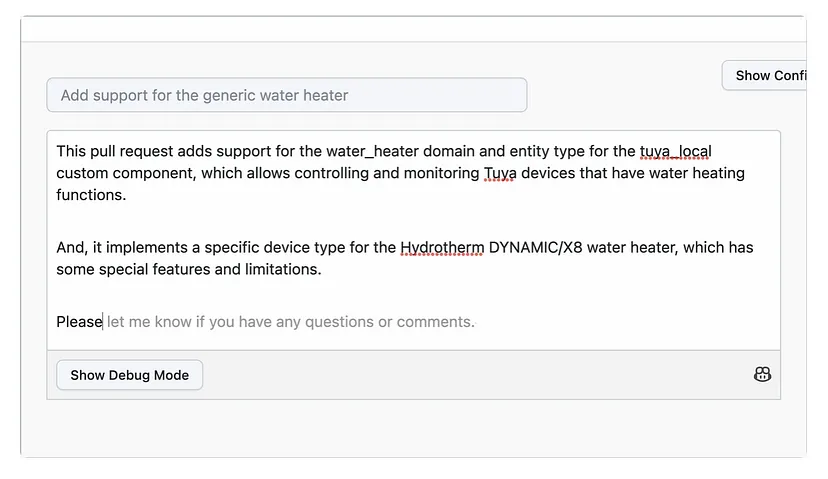Focus the pull request title input field
This screenshot has width=828, height=479.
[x=286, y=96]
